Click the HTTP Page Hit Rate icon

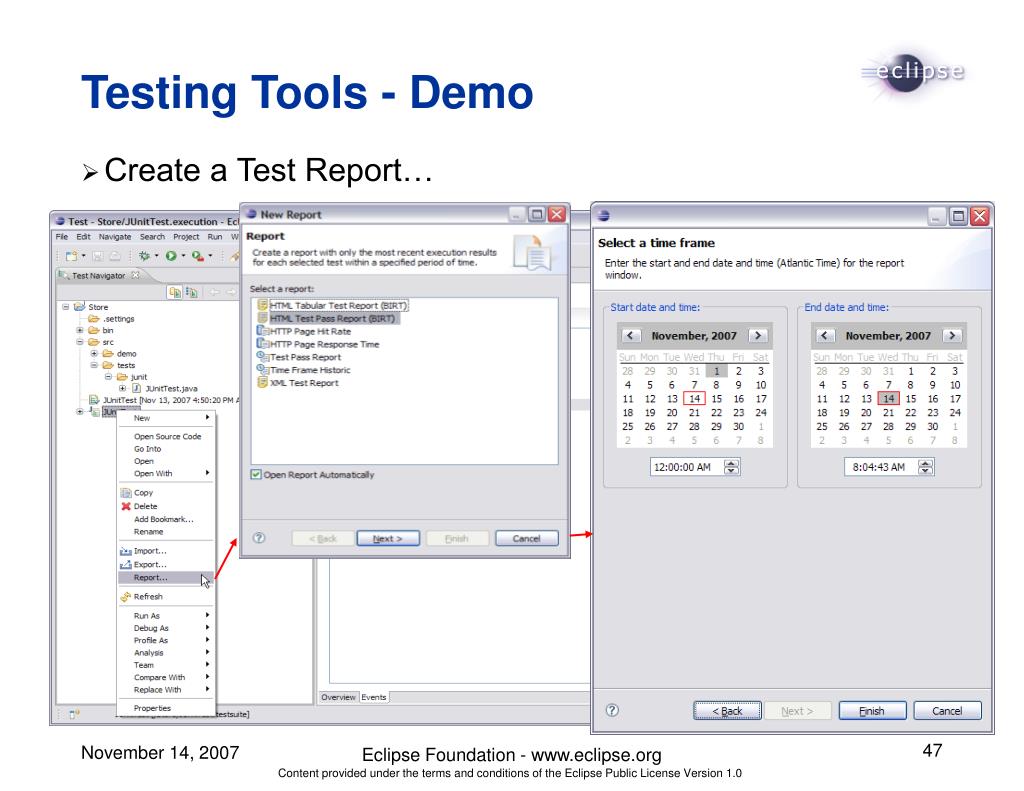coord(263,331)
